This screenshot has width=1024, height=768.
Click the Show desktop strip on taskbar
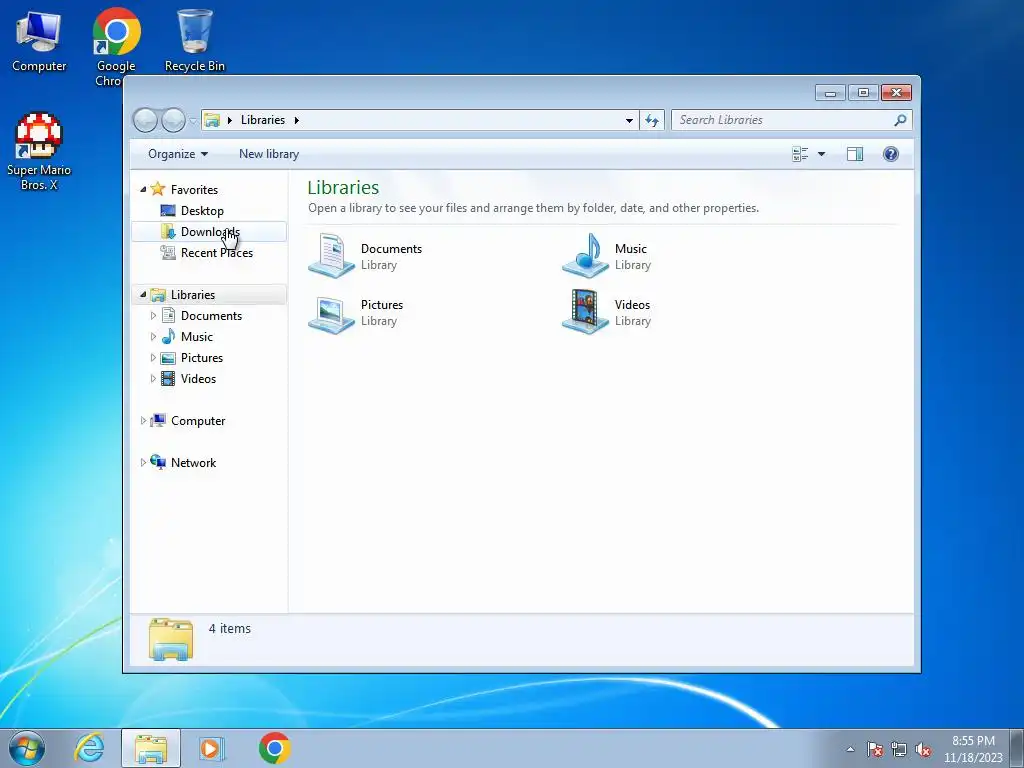[x=1017, y=748]
